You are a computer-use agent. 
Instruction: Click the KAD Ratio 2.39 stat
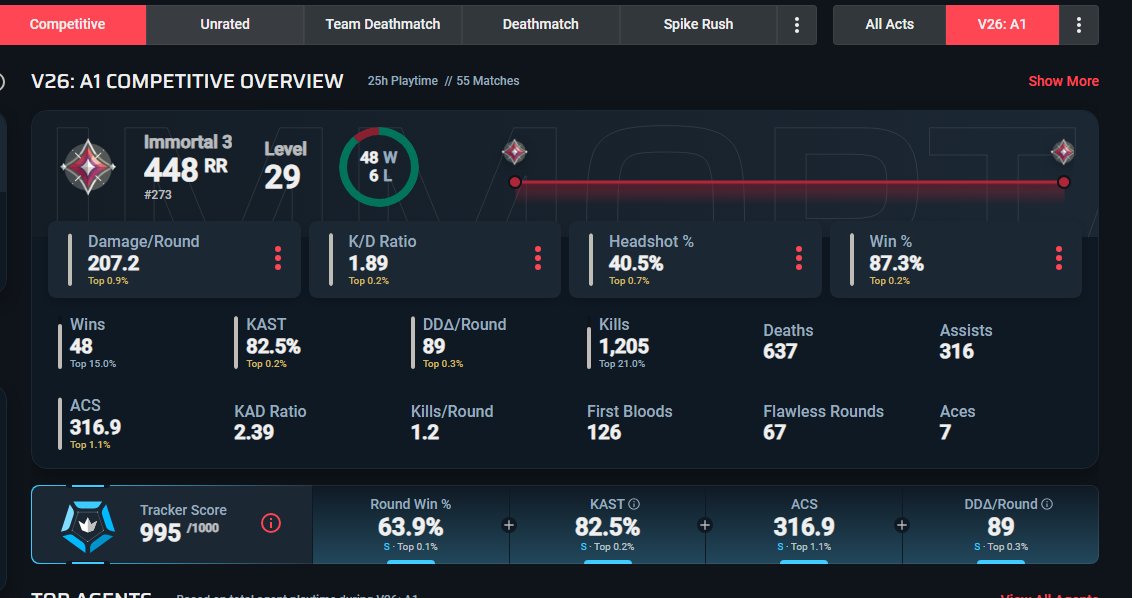click(270, 422)
